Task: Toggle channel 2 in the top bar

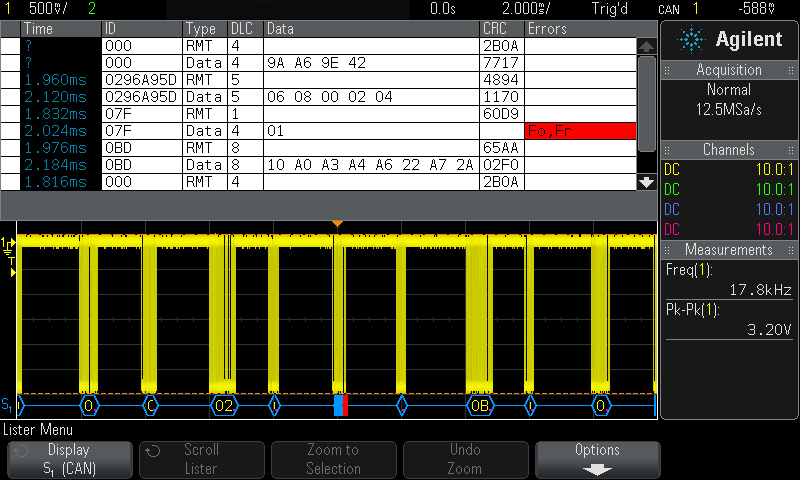Action: (92, 9)
